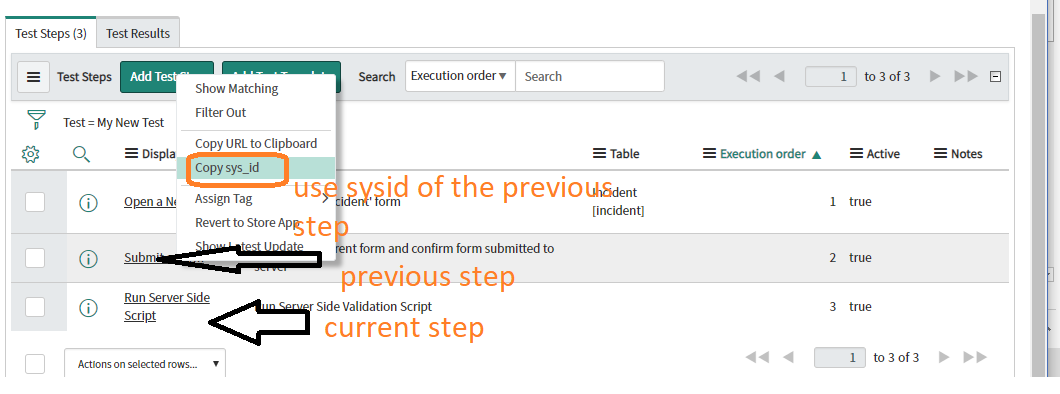Click the filter funnel icon
The image size is (1060, 394).
pyautogui.click(x=36, y=120)
